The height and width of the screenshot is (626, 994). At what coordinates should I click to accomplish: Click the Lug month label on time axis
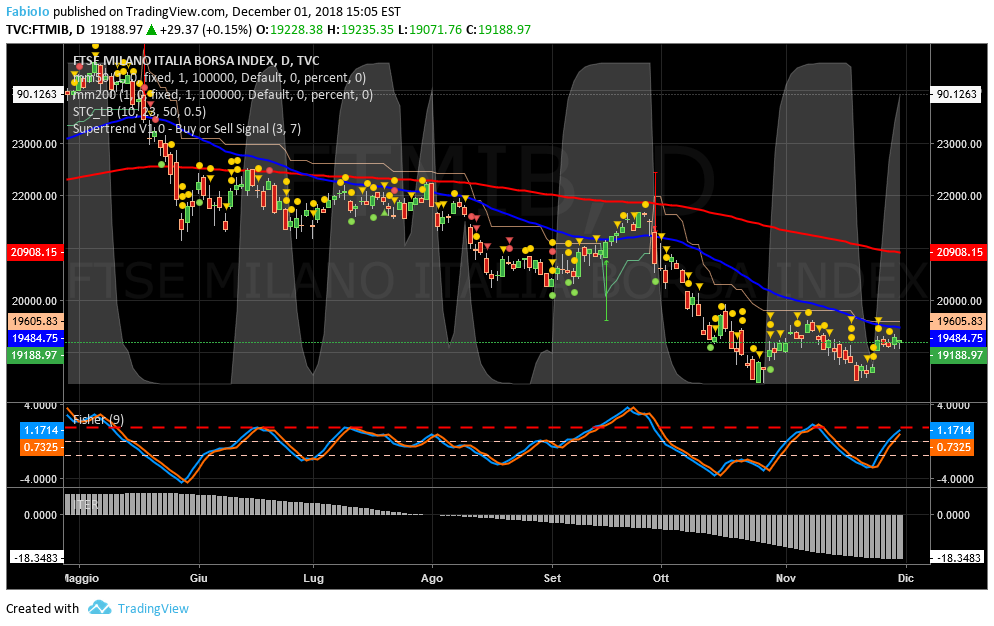click(313, 578)
